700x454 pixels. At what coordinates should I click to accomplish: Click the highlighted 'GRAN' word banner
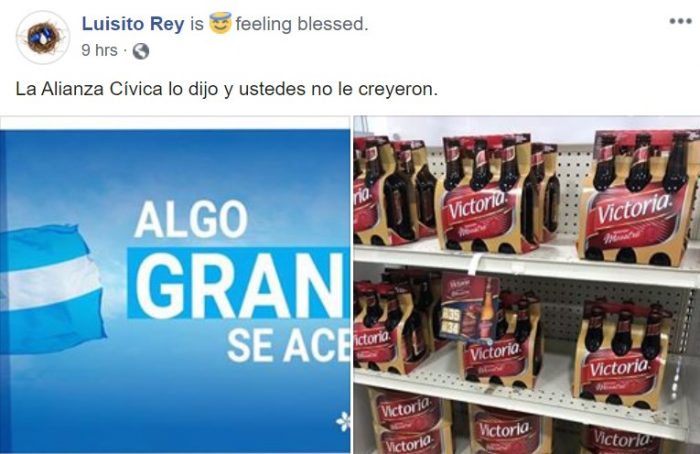pos(239,283)
